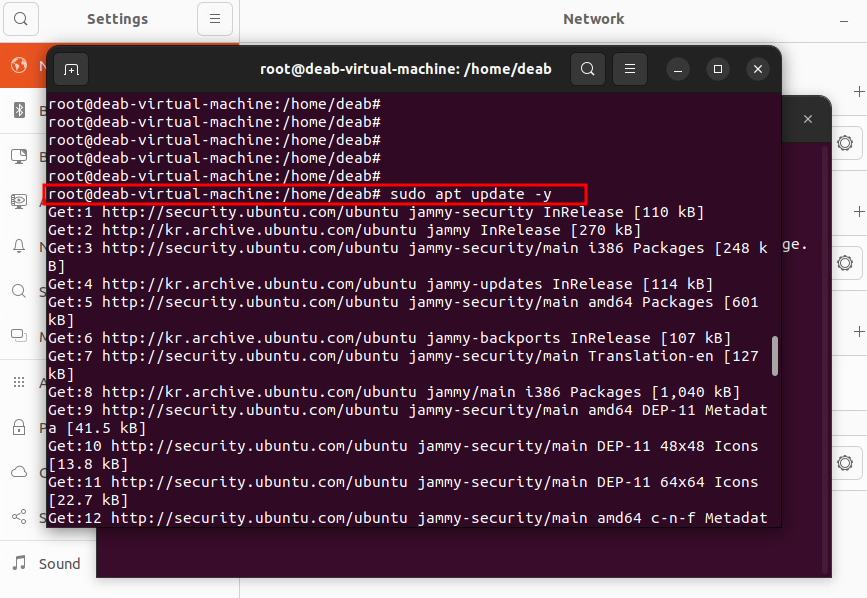867x598 pixels.
Task: Open the terminal hamburger menu
Action: tap(630, 69)
